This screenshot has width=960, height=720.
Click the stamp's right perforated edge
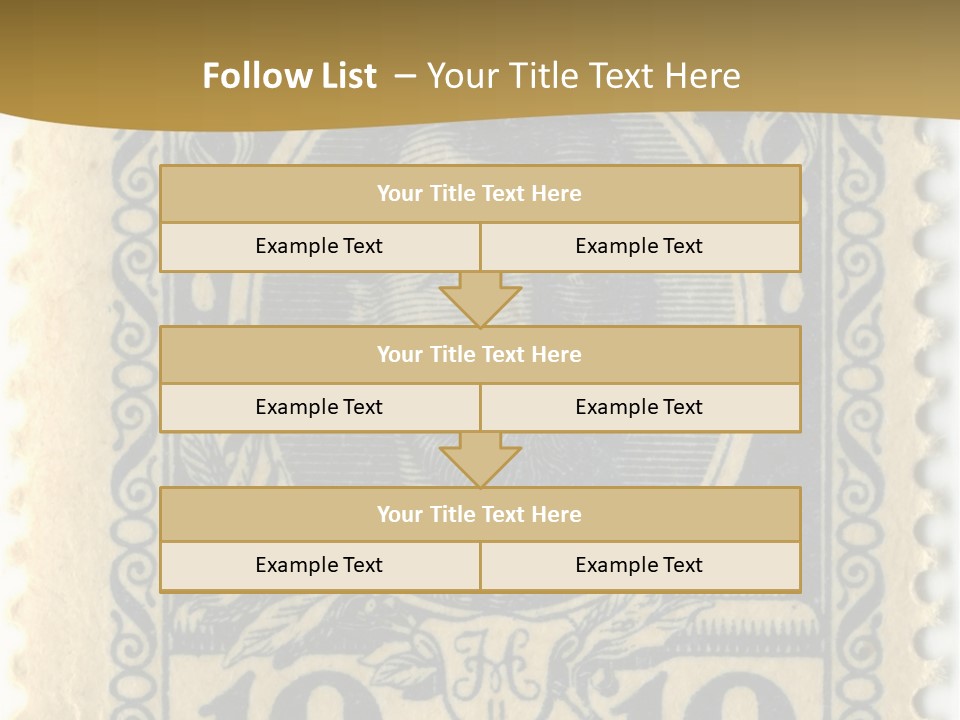click(938, 400)
